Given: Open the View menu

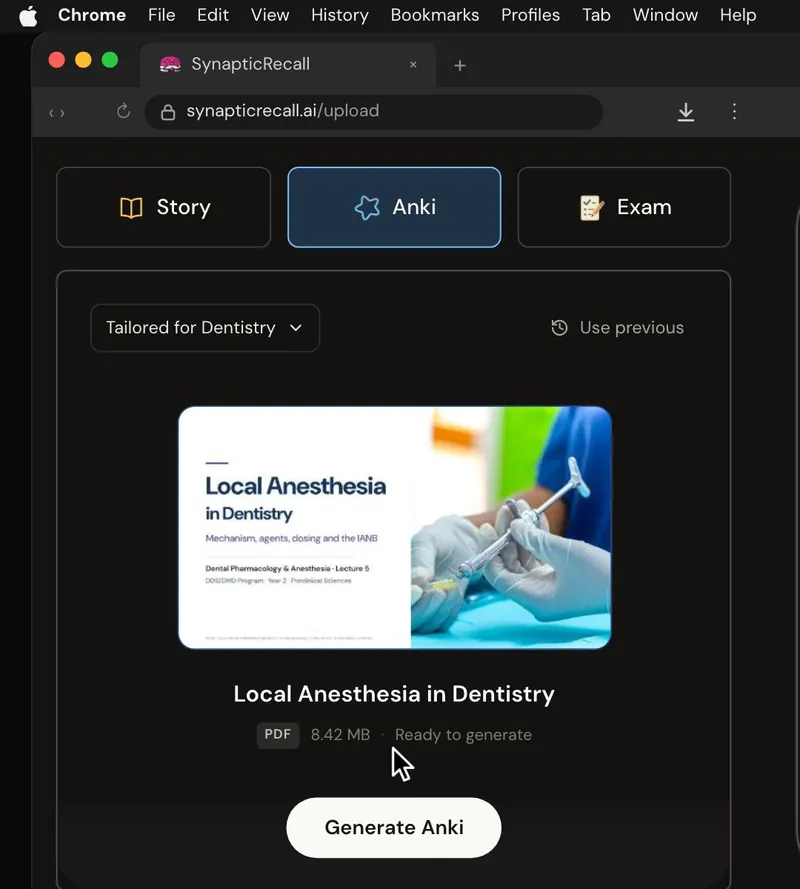Looking at the screenshot, I should click(270, 15).
